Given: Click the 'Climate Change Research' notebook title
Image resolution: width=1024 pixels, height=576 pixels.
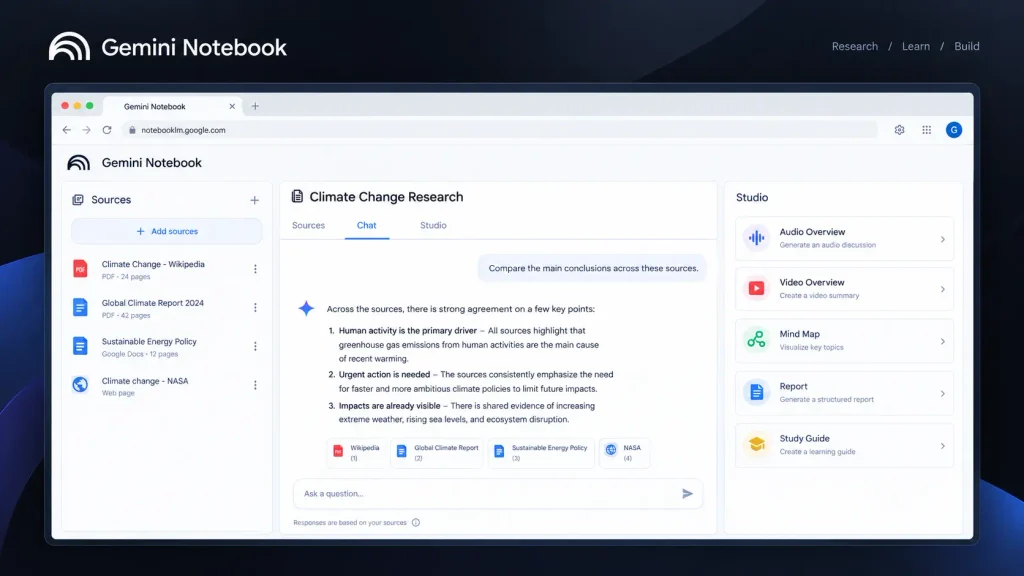Looking at the screenshot, I should (386, 197).
